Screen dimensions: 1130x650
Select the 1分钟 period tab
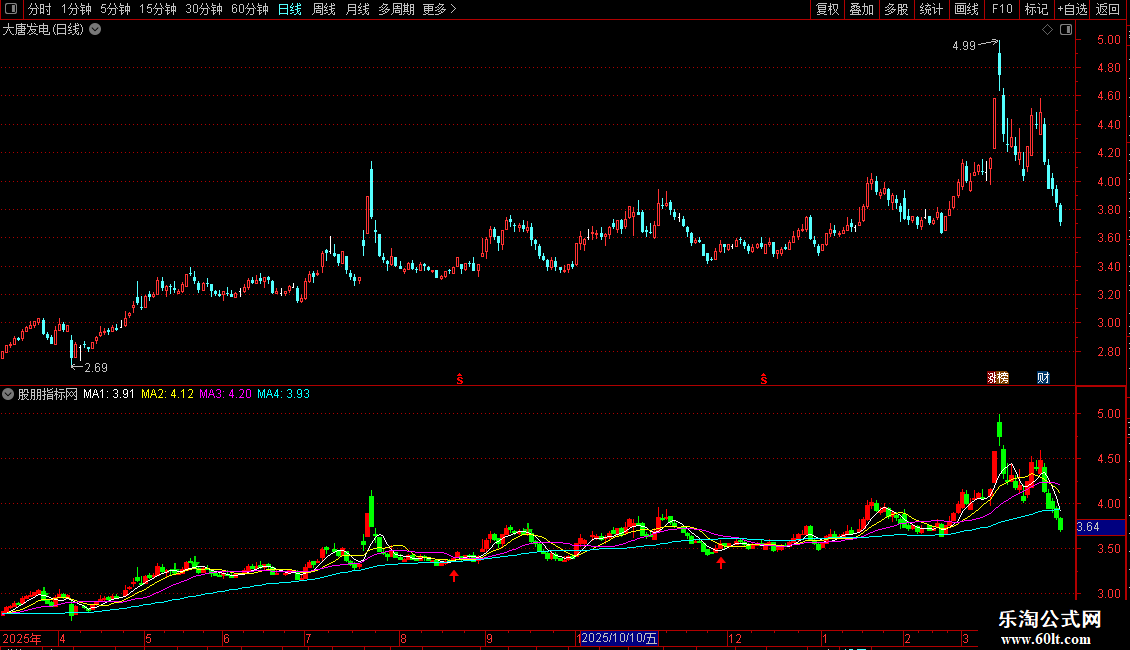76,9
